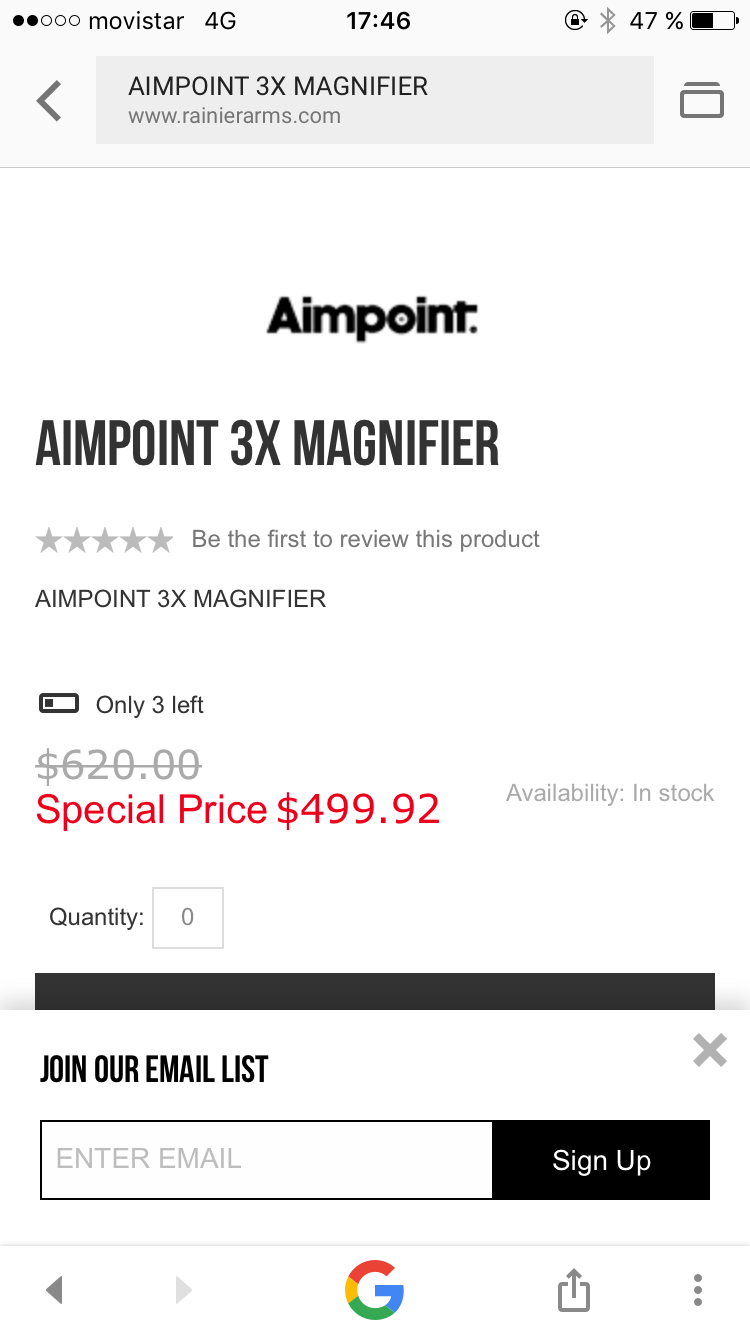The height and width of the screenshot is (1334, 750).
Task: Tap the Special Price $499.92 text
Action: (238, 809)
